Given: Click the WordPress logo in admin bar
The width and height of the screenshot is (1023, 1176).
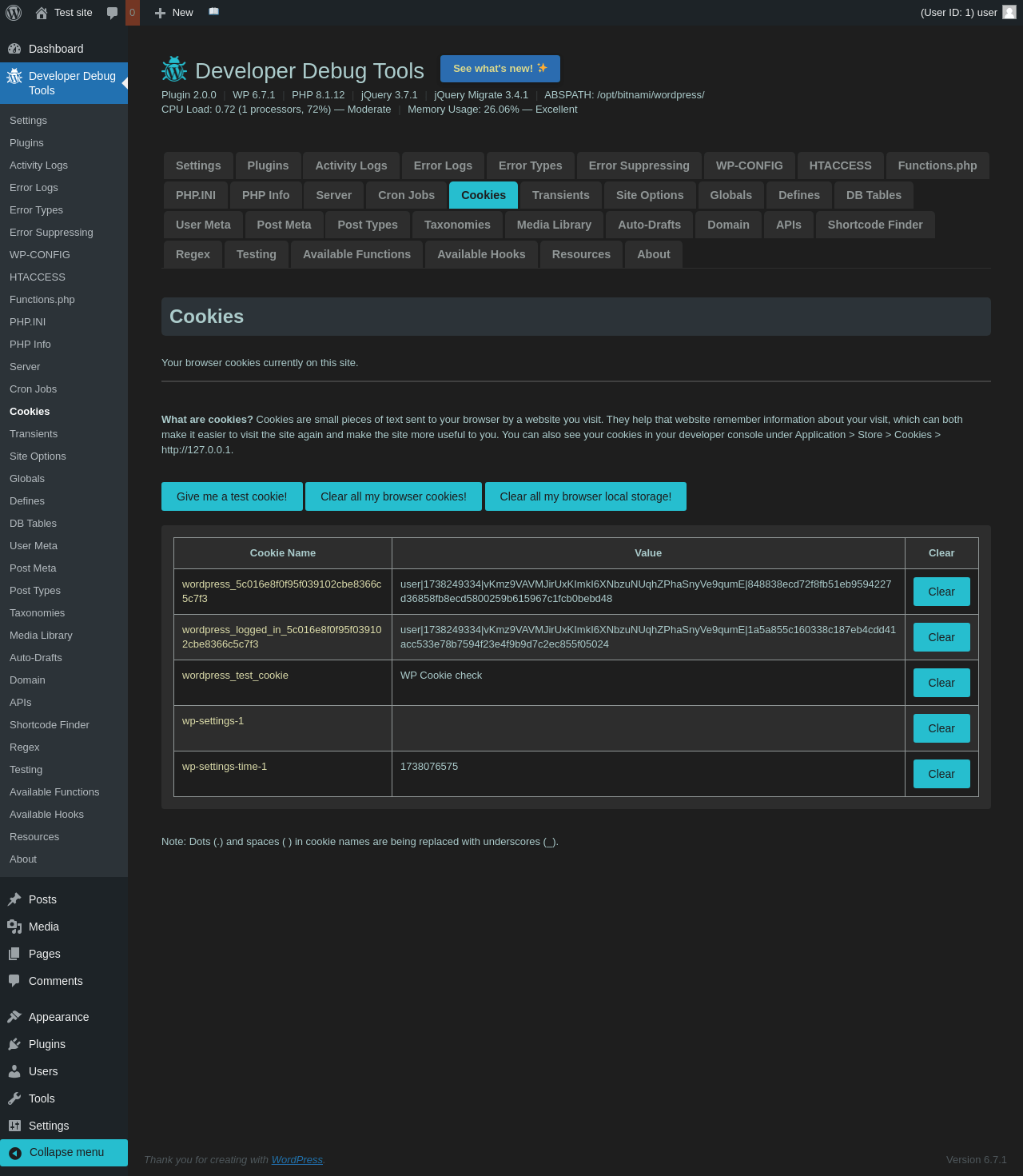Looking at the screenshot, I should click(14, 13).
